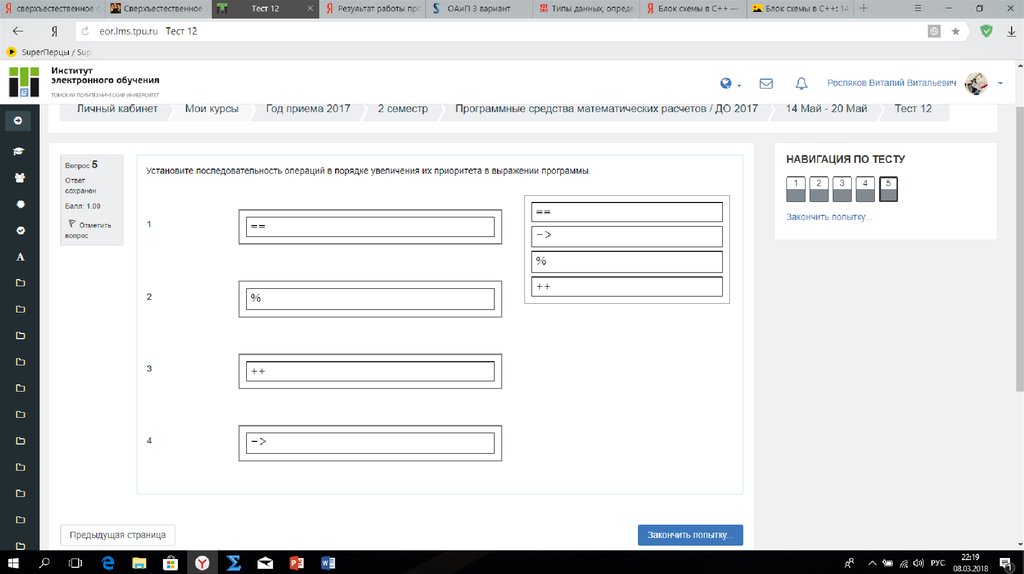Click the 'A' icon in left sidebar
The width and height of the screenshot is (1024, 574).
click(19, 257)
